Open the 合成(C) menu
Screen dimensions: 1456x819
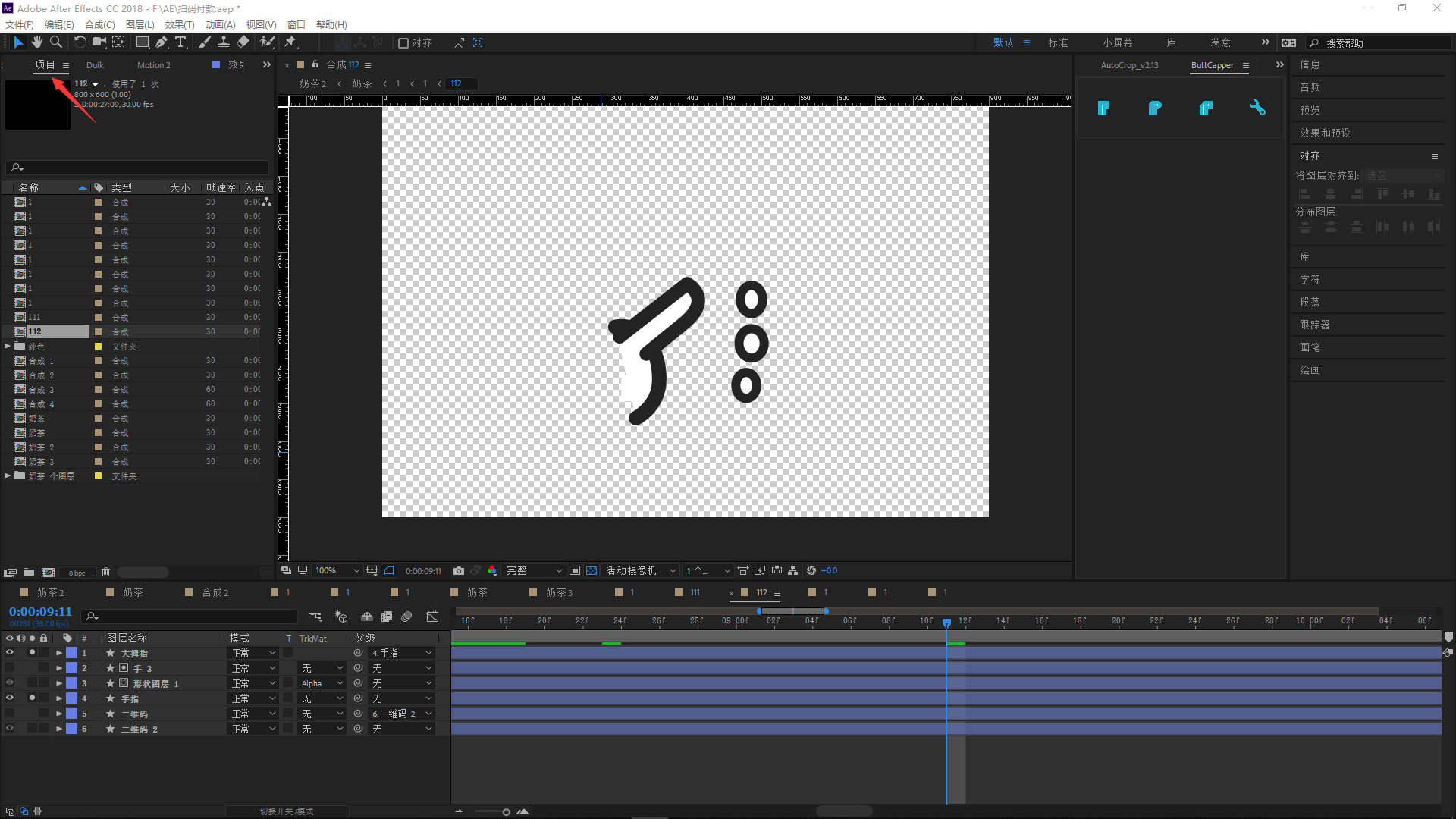pos(99,25)
